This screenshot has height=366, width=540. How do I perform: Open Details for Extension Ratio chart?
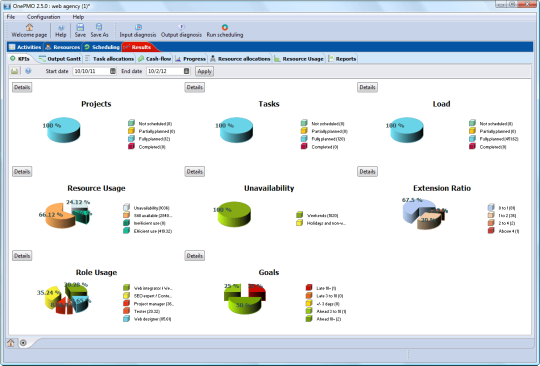(367, 171)
